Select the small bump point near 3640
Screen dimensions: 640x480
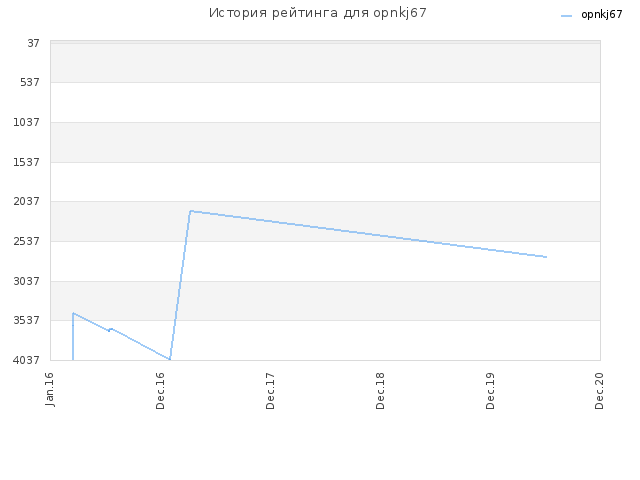[111, 329]
